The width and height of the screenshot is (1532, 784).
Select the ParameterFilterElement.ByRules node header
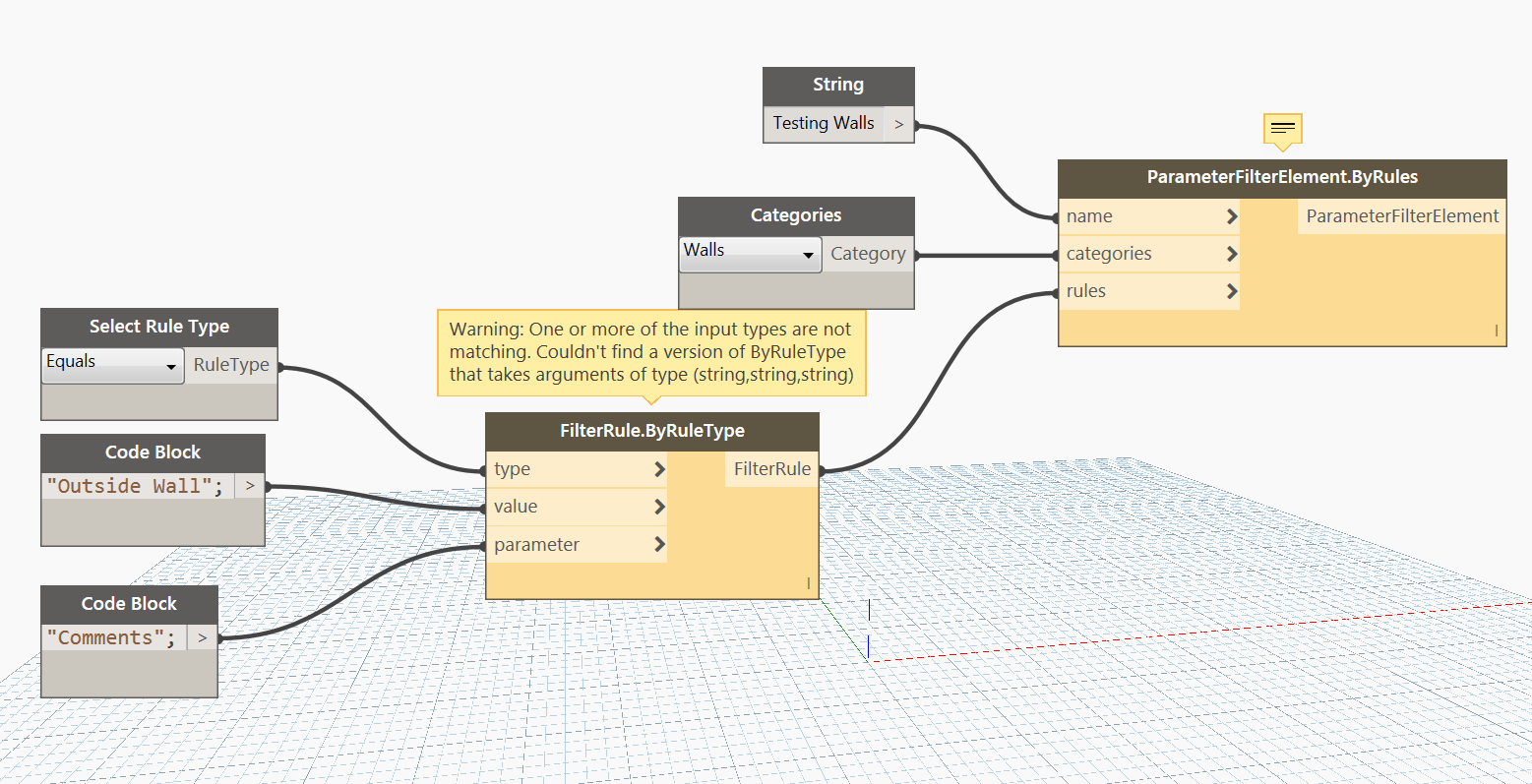point(1281,178)
